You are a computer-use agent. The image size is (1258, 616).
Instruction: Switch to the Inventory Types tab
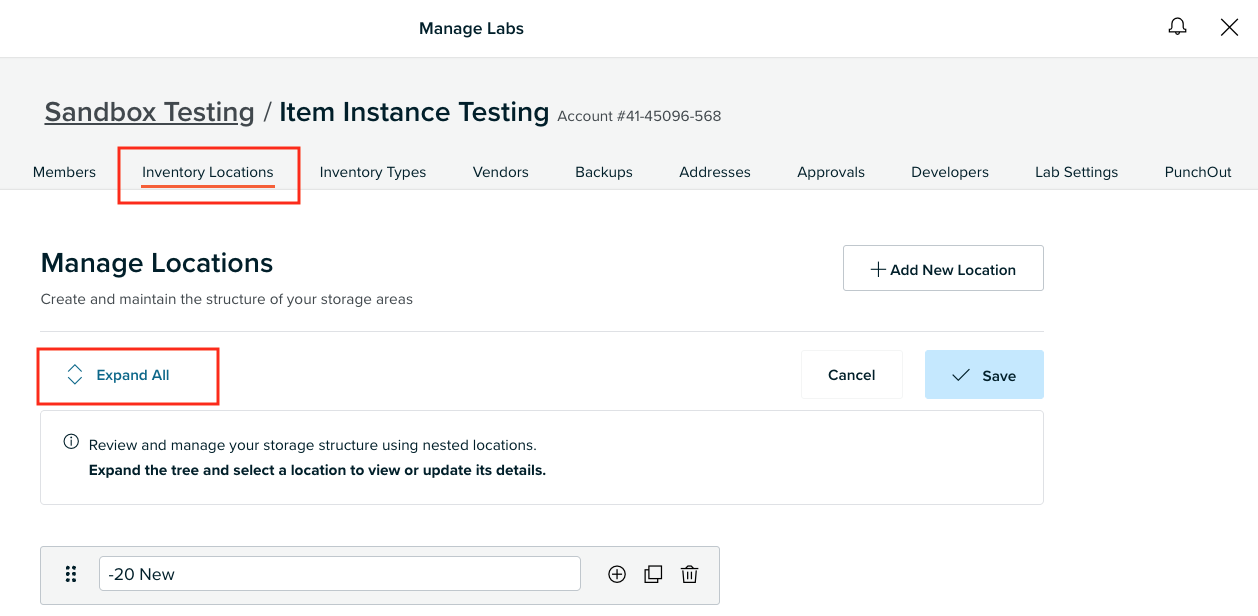tap(373, 172)
